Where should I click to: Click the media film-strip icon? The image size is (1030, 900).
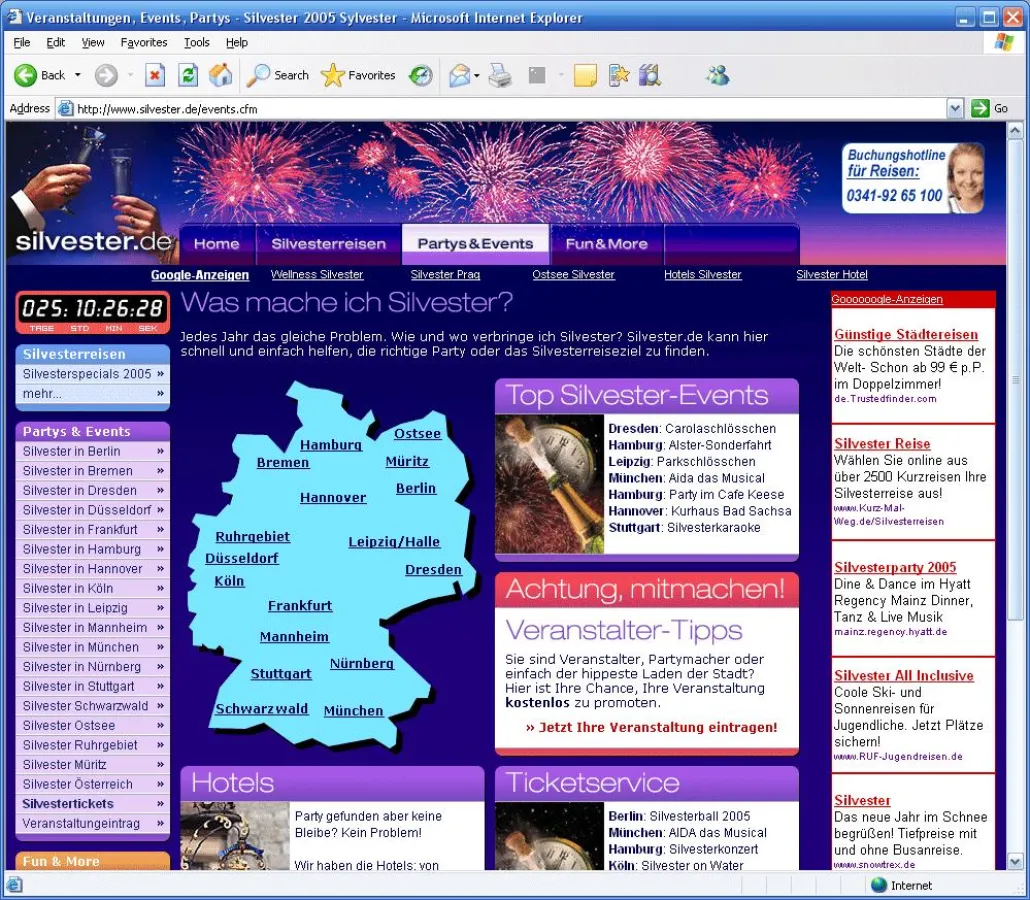[649, 76]
